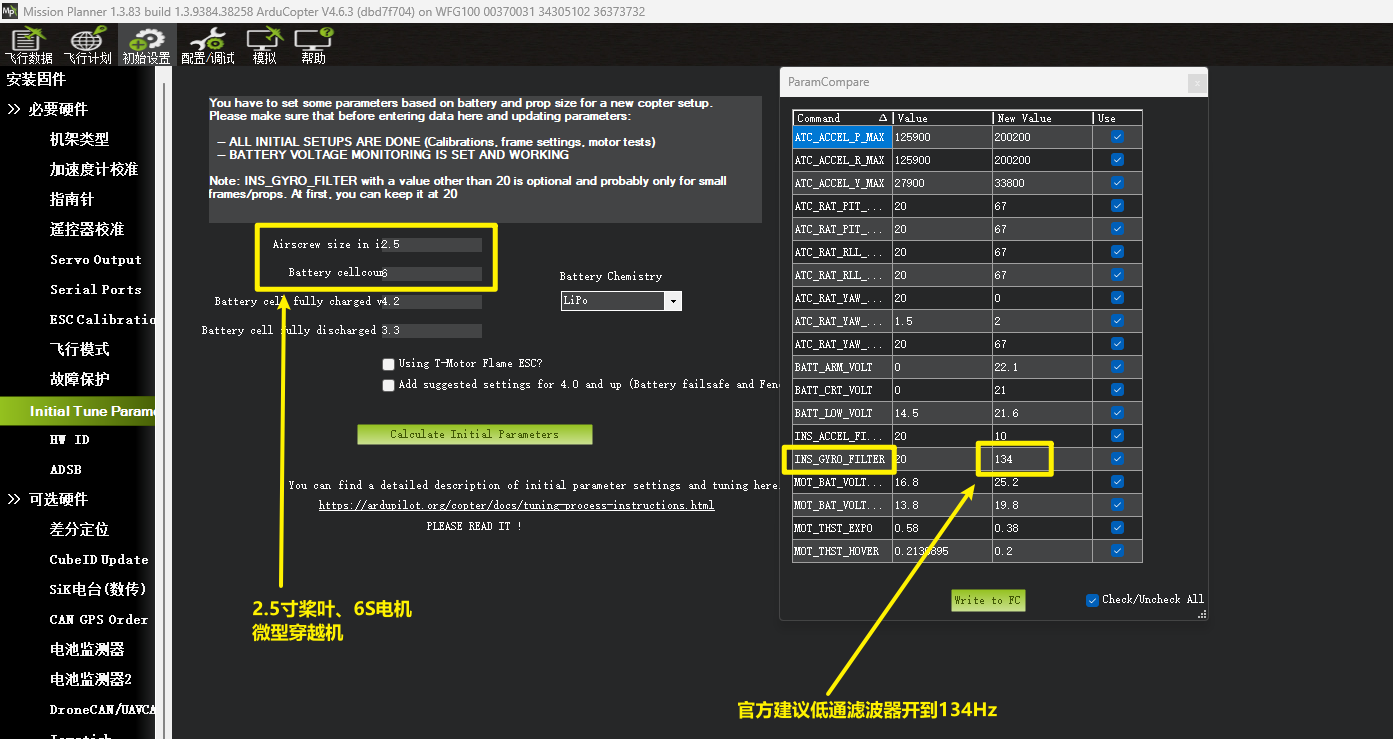Viewport: 1393px width, 739px height.
Task: Click ATC_ACCEL_Y_MAX new value 33800 cell
Action: [x=1042, y=183]
